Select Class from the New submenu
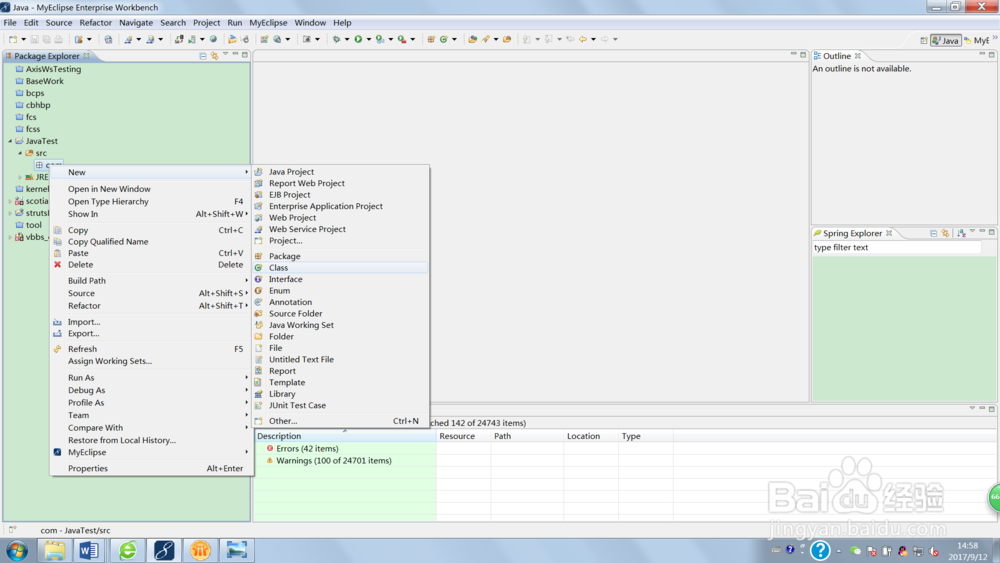 click(341, 268)
